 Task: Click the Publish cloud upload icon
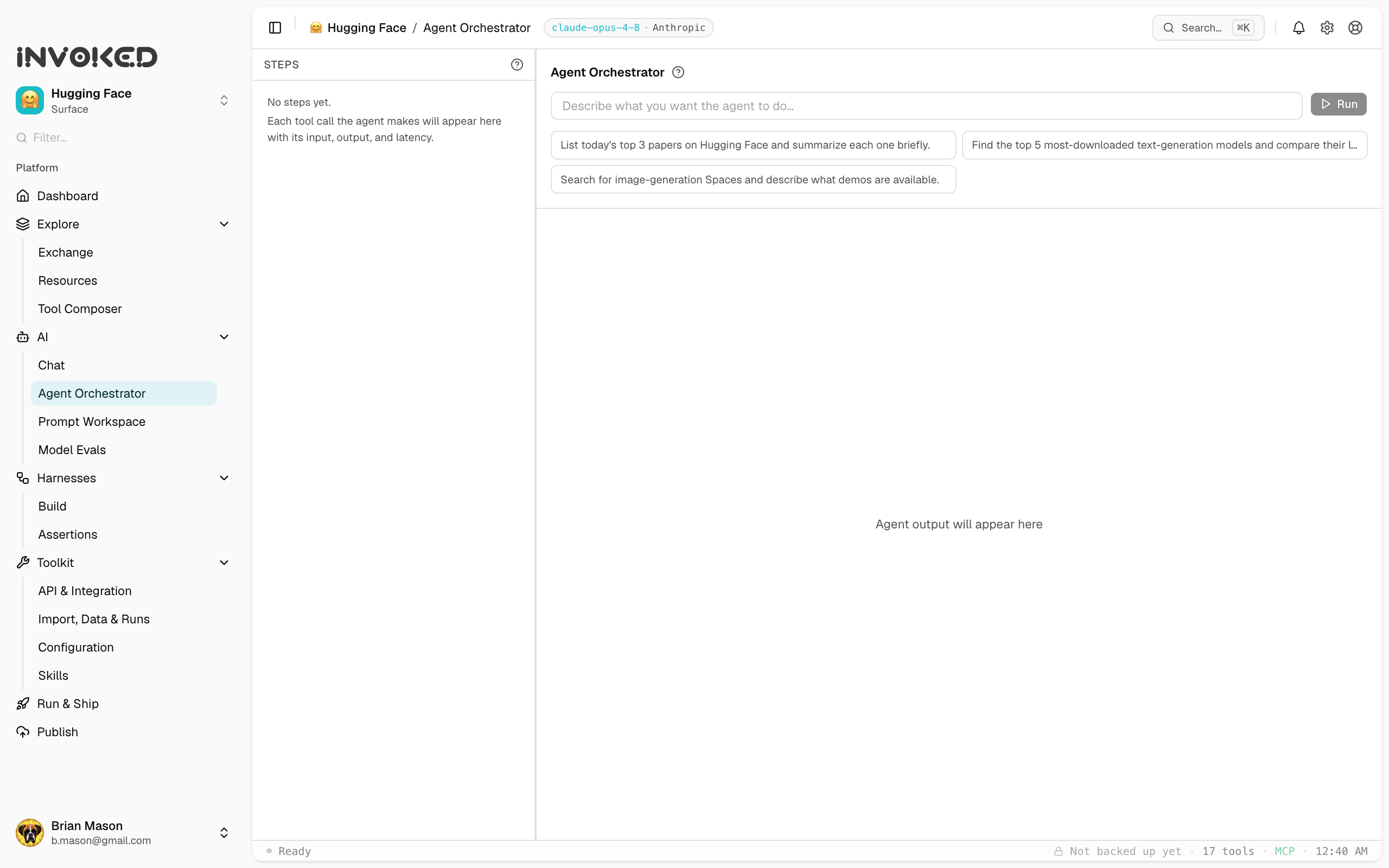[x=23, y=731]
